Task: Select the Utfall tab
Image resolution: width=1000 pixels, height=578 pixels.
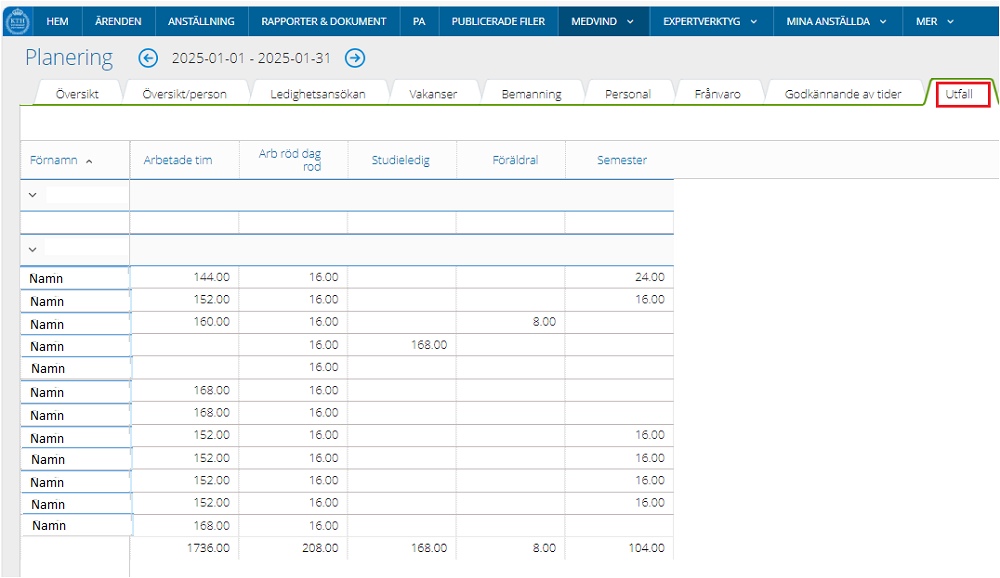Action: tap(959, 94)
